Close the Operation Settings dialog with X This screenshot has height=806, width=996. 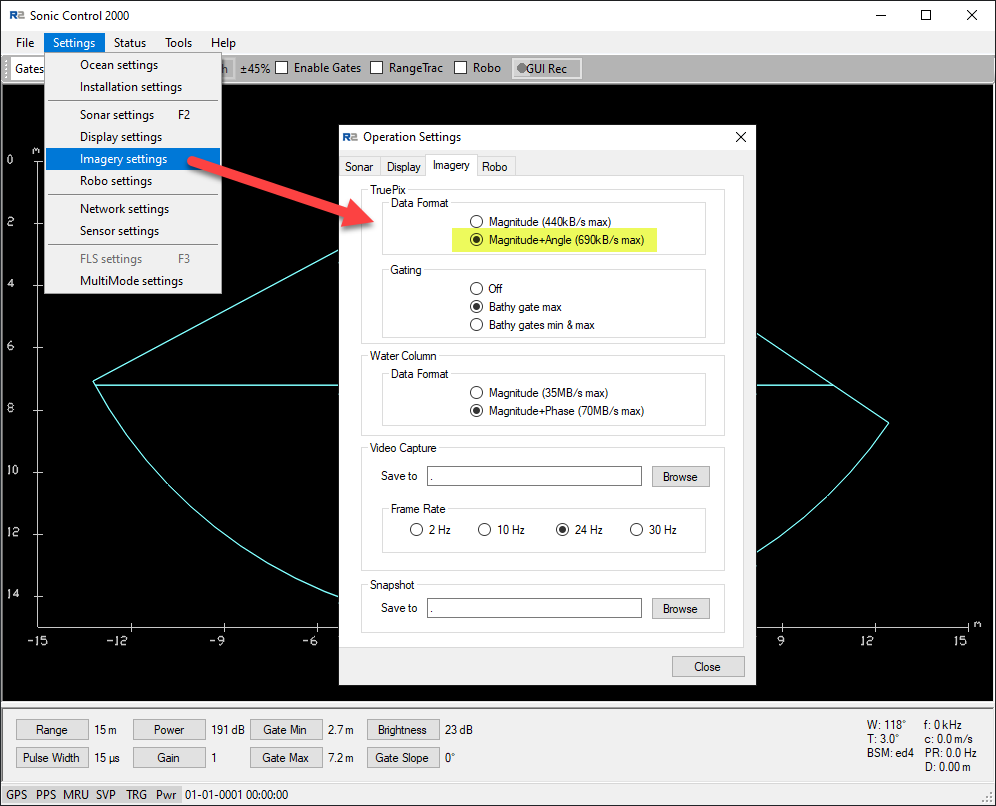[x=741, y=137]
